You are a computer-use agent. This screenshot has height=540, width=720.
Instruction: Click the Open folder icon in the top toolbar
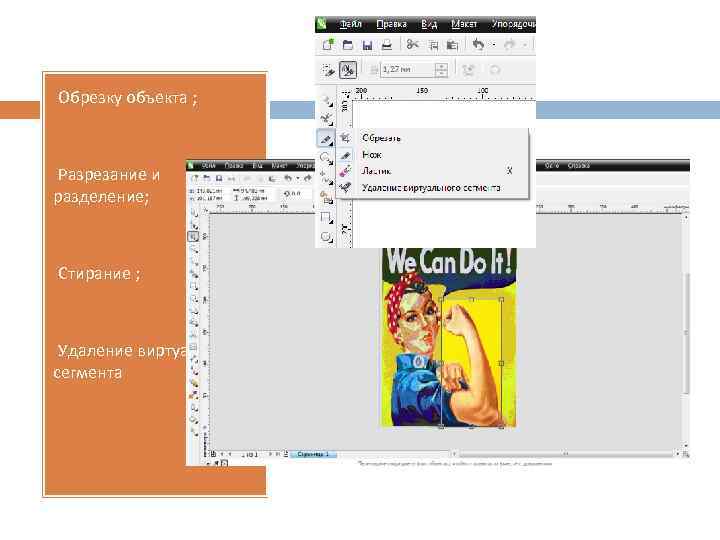point(348,45)
